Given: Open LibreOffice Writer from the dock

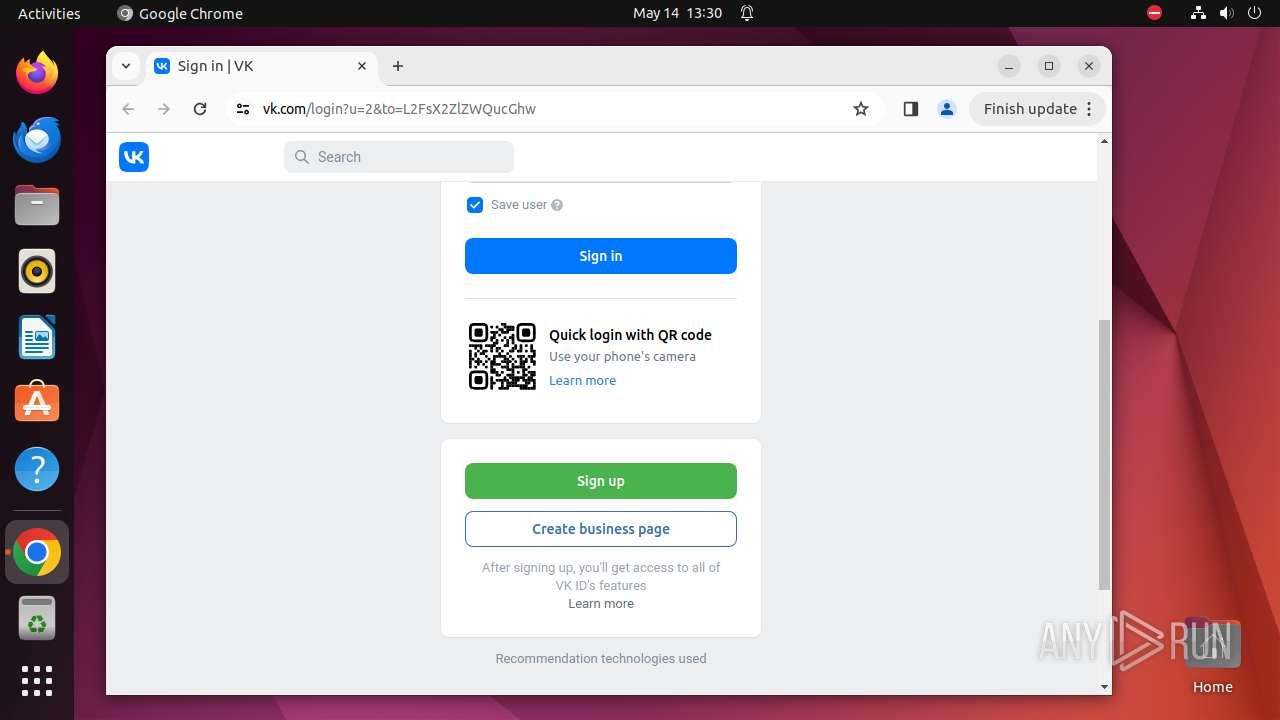Looking at the screenshot, I should [37, 337].
